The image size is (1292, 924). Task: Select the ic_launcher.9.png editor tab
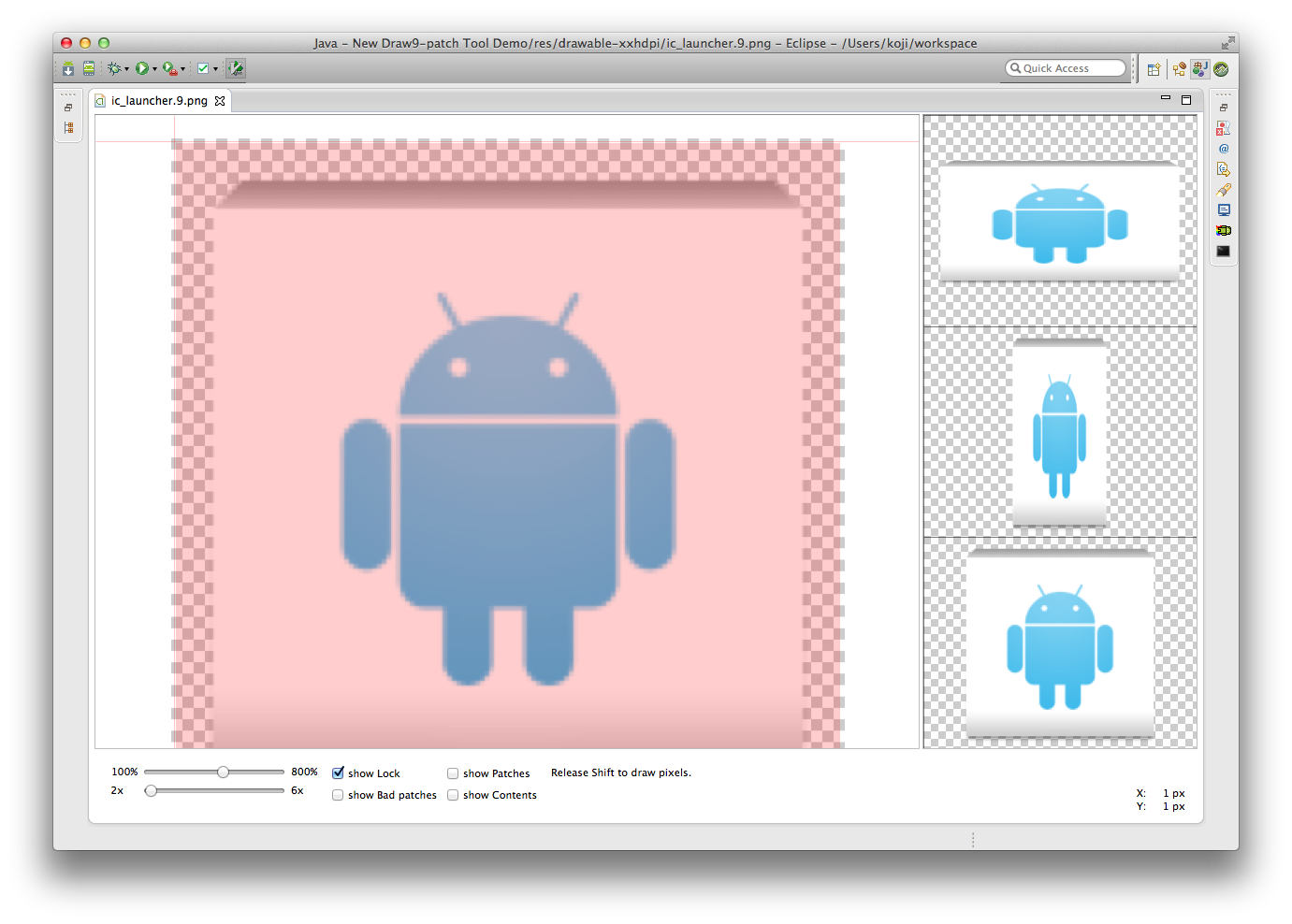159,100
